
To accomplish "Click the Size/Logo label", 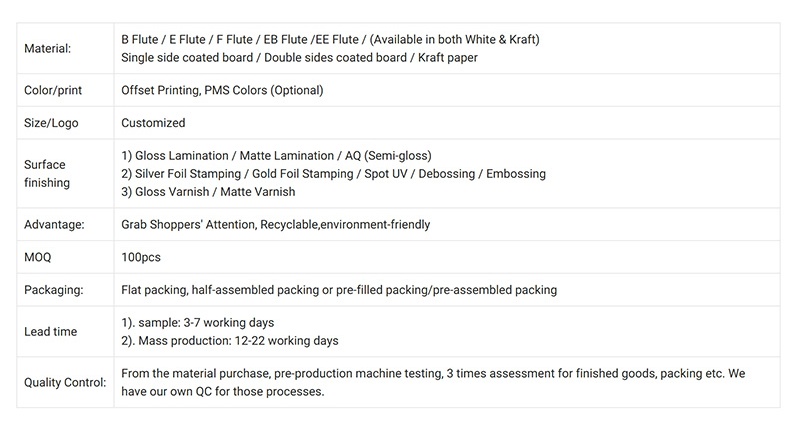I will 51,123.
